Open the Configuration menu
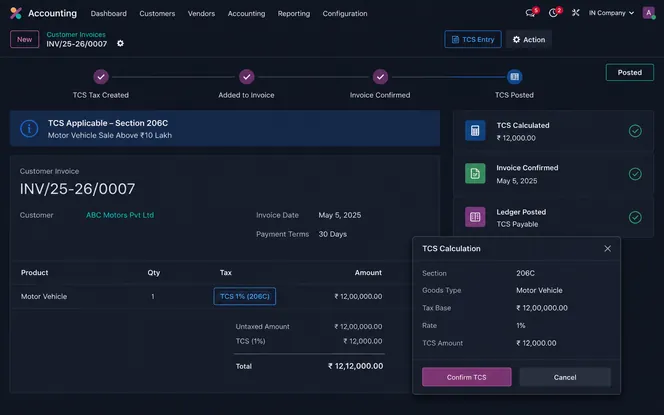The height and width of the screenshot is (415, 664). click(345, 14)
